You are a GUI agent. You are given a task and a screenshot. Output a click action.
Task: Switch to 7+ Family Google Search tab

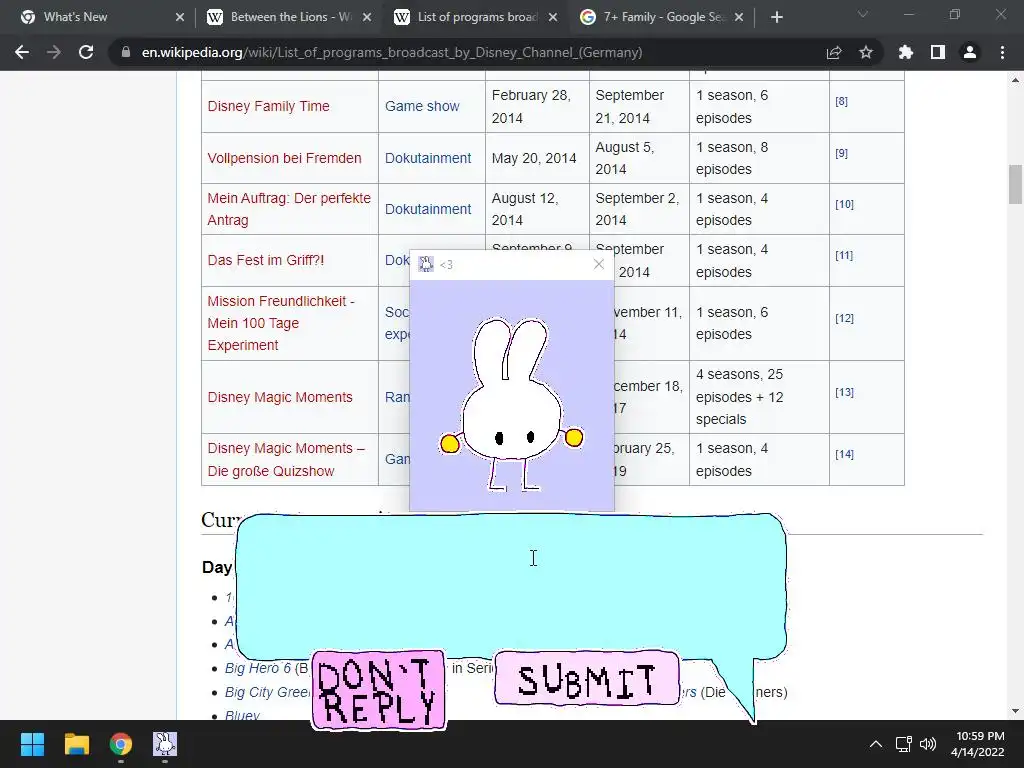pos(661,17)
